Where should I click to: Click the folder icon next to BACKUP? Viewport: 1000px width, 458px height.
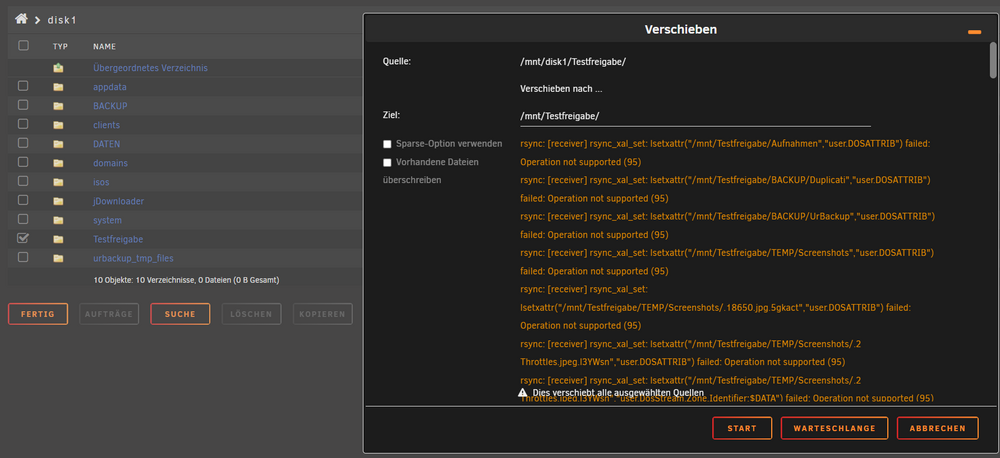tap(58, 106)
